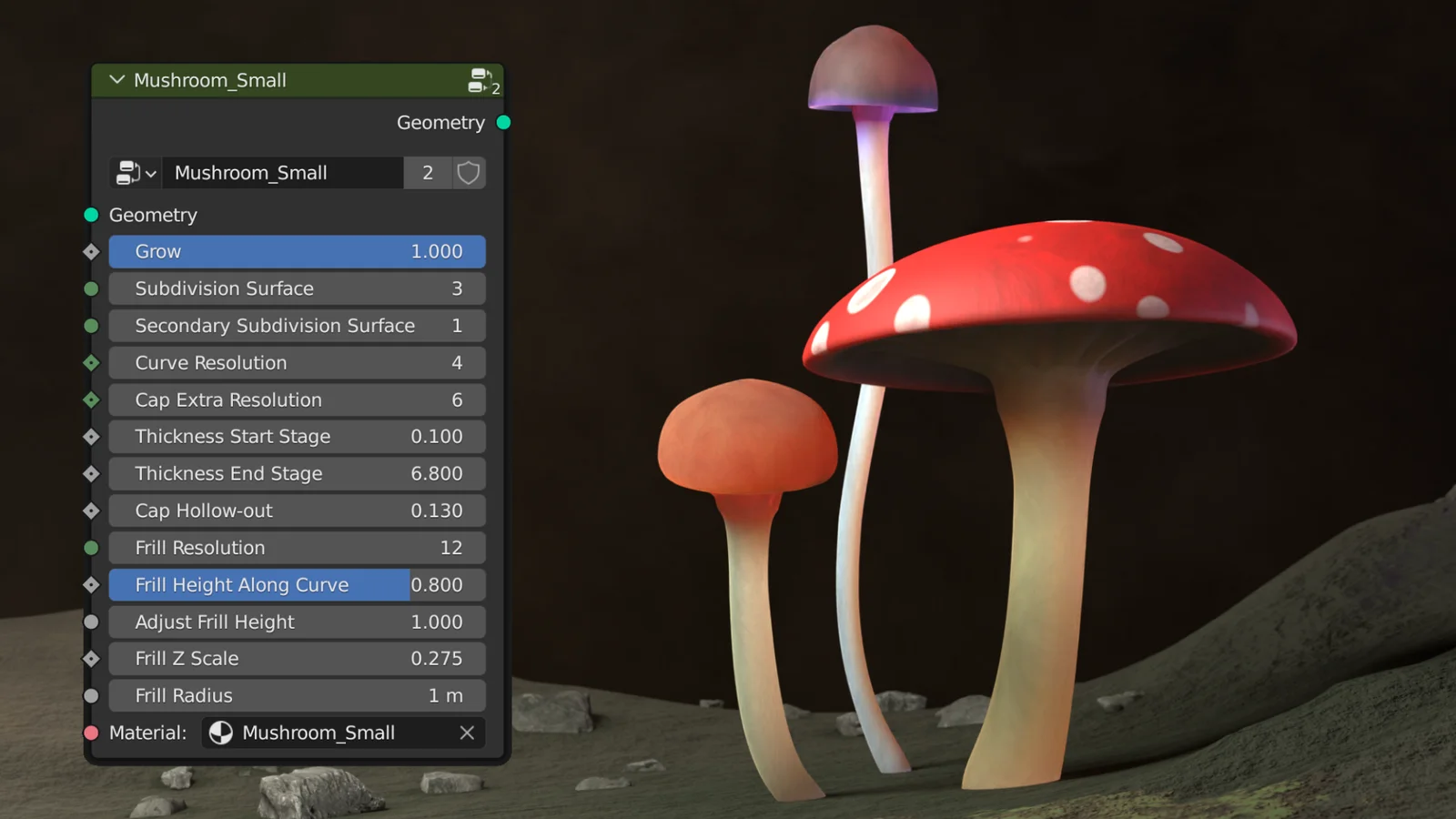Click the Curve Resolution green diamond socket

point(91,363)
